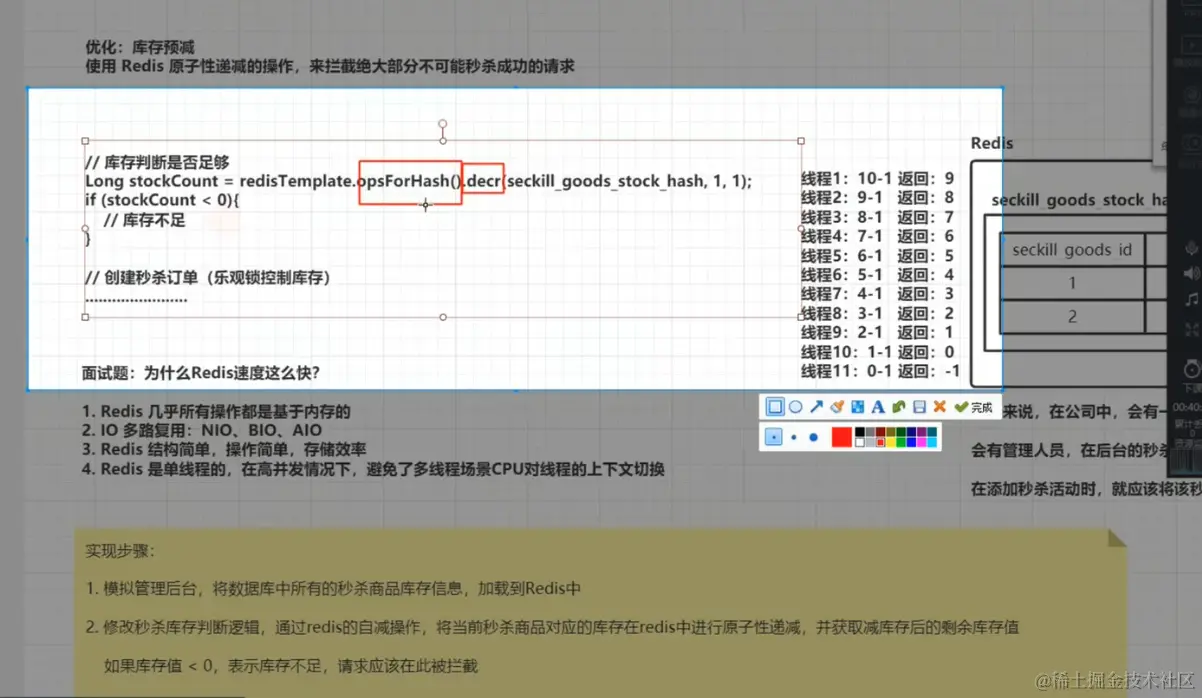
Task: Pick the magenta color swatch
Action: tap(922, 442)
